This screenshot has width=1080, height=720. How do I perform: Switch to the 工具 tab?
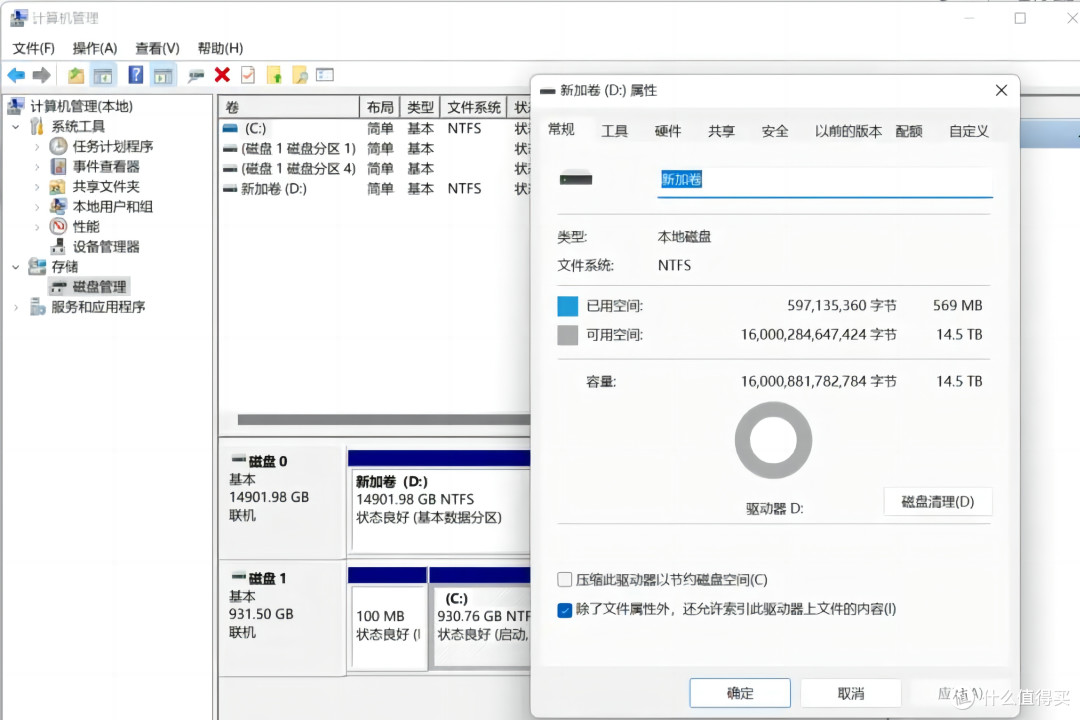[614, 131]
